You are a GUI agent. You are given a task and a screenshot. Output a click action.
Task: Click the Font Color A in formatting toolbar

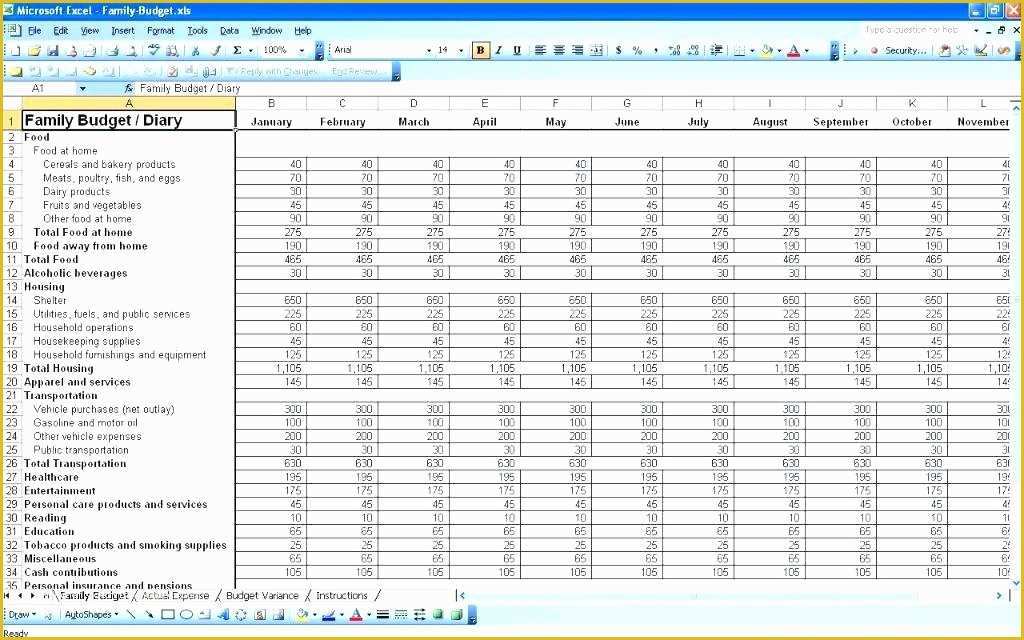coord(793,50)
